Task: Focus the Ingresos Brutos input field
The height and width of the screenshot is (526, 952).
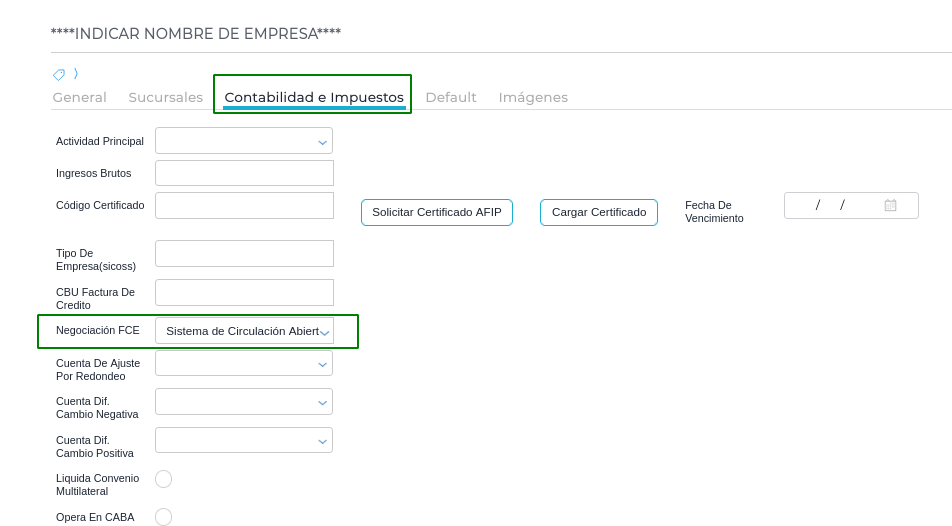Action: 244,173
